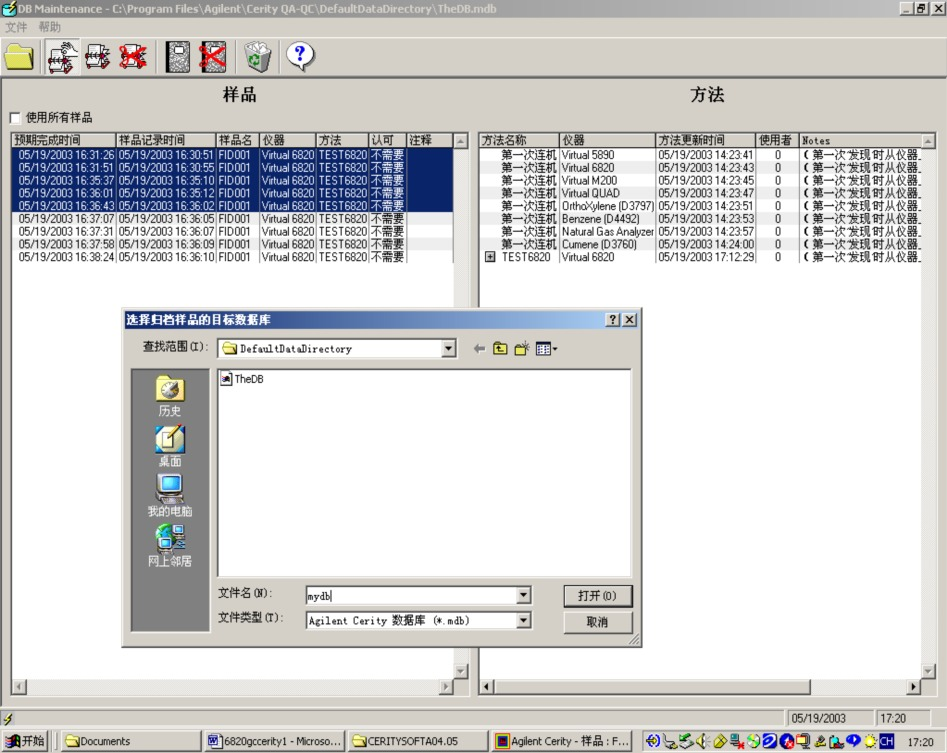Viewport: 947px width, 753px height.
Task: Open Network Neighborhood (网上邻居) in places bar
Action: [170, 545]
